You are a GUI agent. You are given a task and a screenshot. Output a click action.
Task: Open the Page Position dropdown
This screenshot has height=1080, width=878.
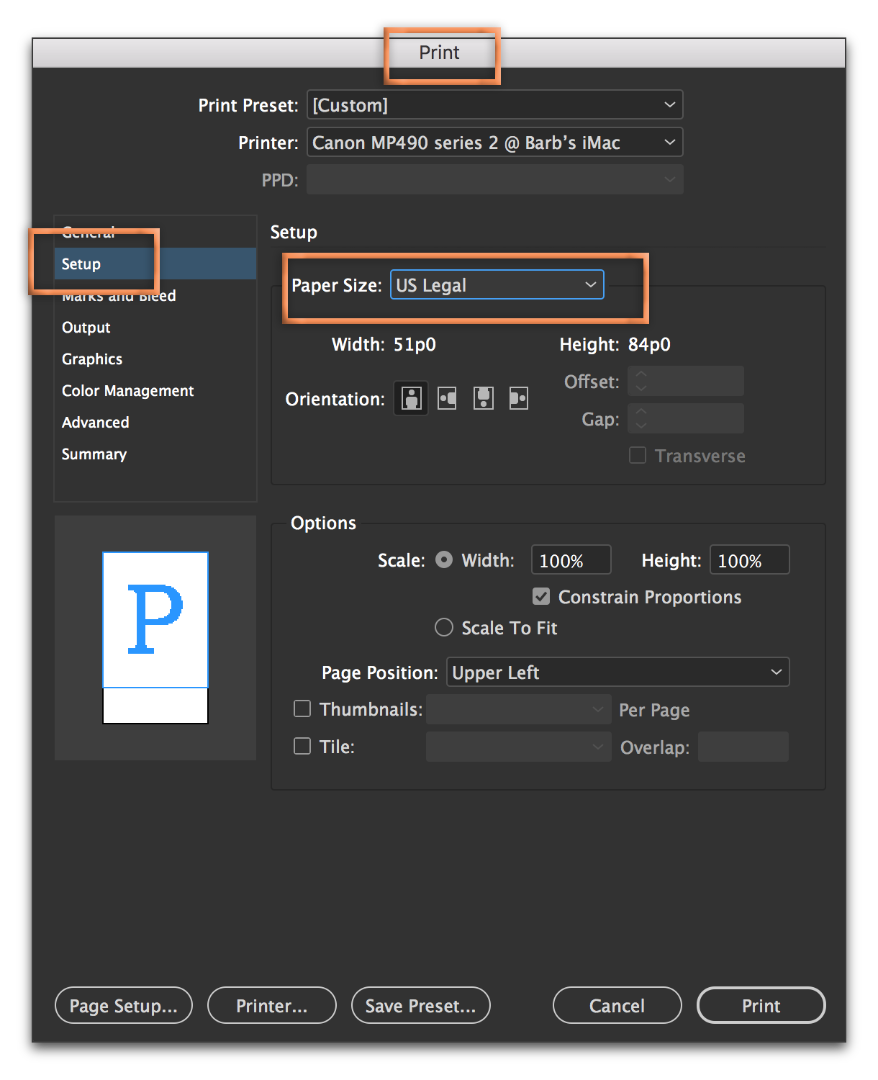pyautogui.click(x=617, y=673)
